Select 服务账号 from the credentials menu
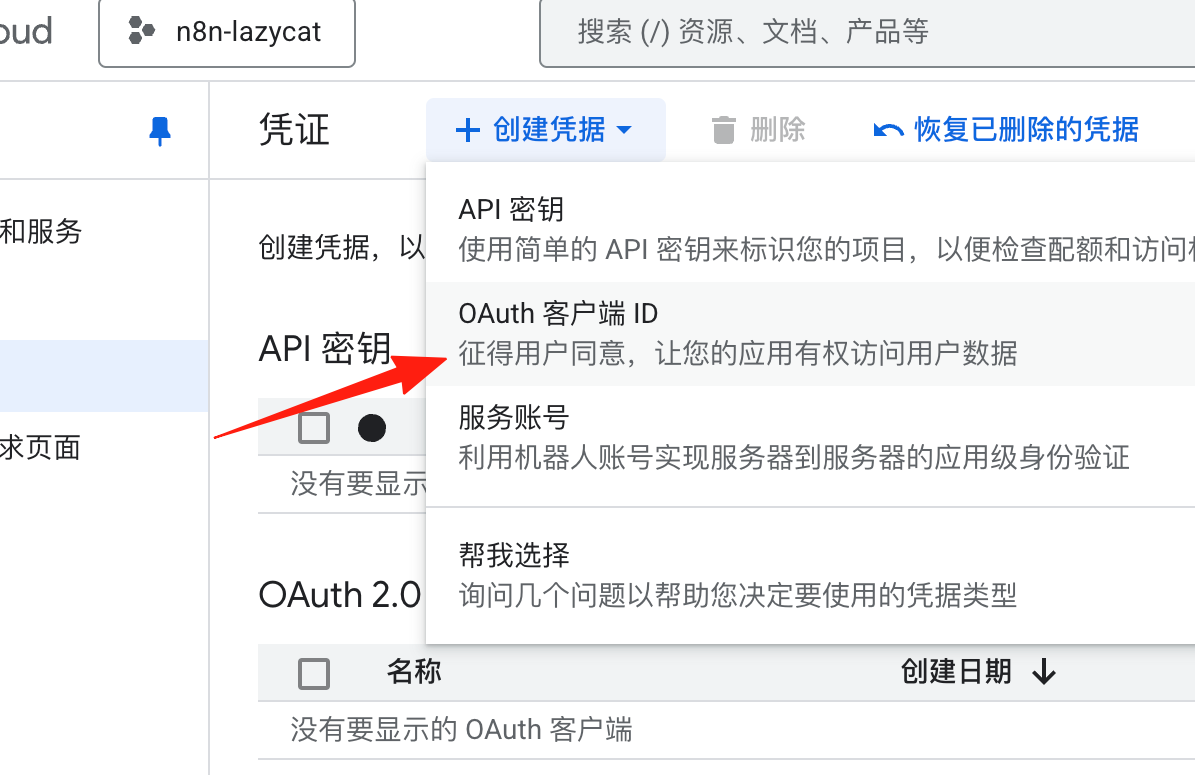Viewport: 1196px width, 776px height. [810, 437]
